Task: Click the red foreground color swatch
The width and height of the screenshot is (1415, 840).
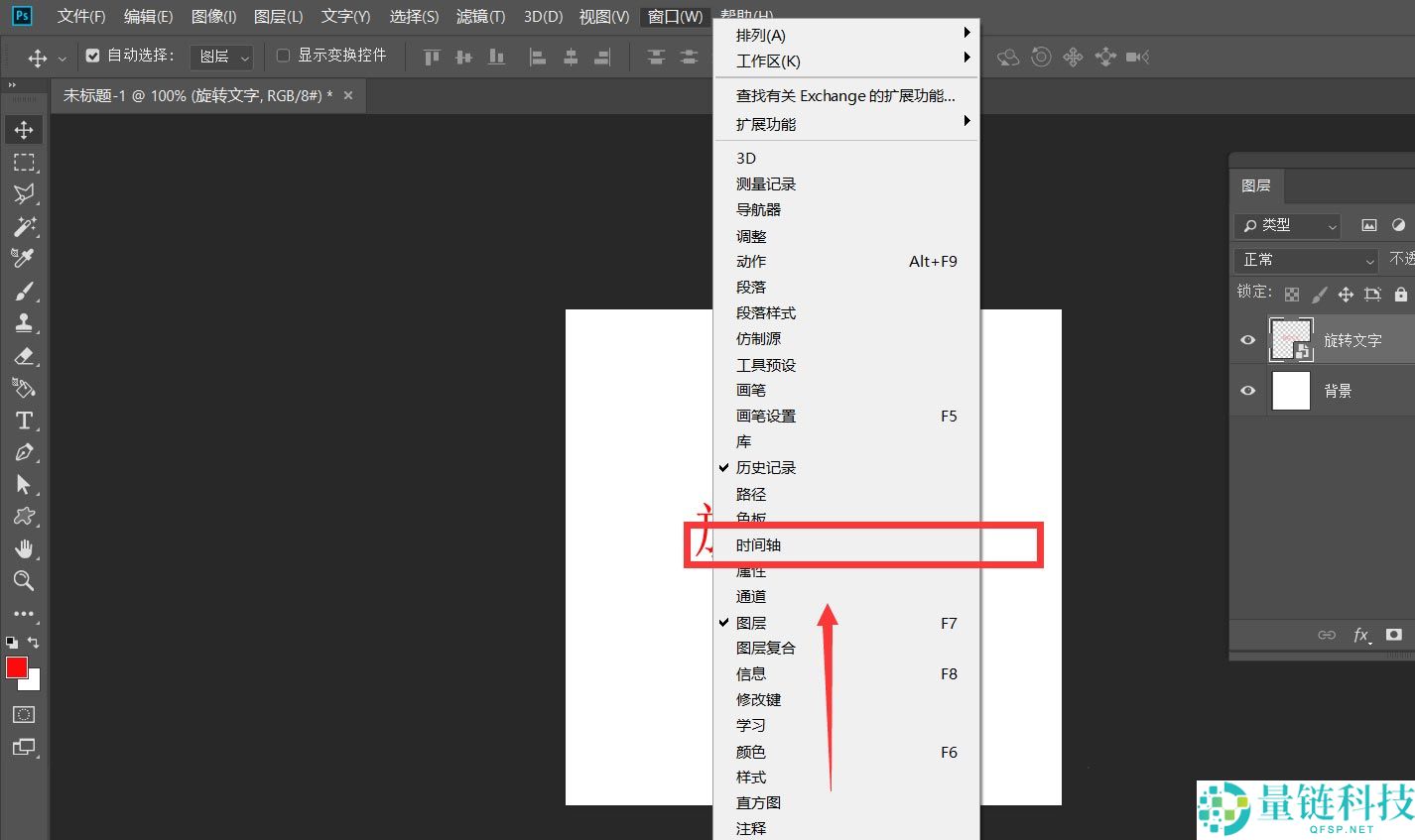Action: tap(16, 667)
